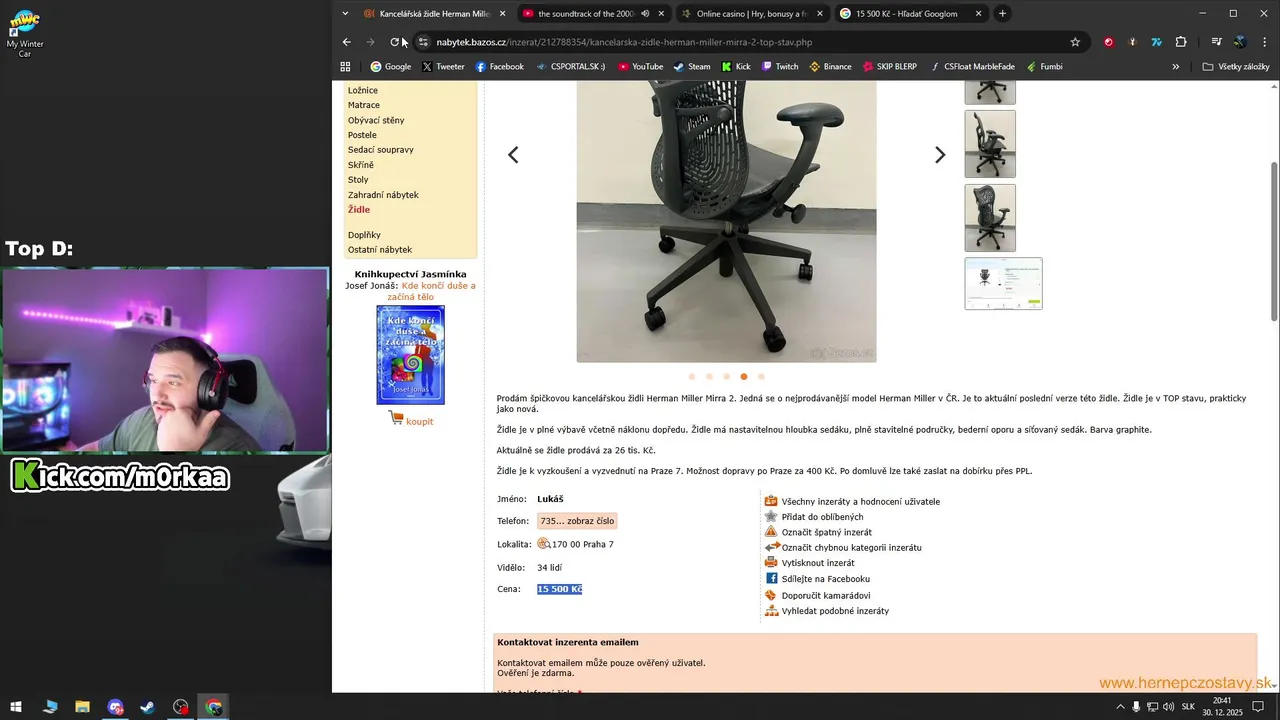Open the Binance bookmark
1280x720 pixels.
(830, 67)
